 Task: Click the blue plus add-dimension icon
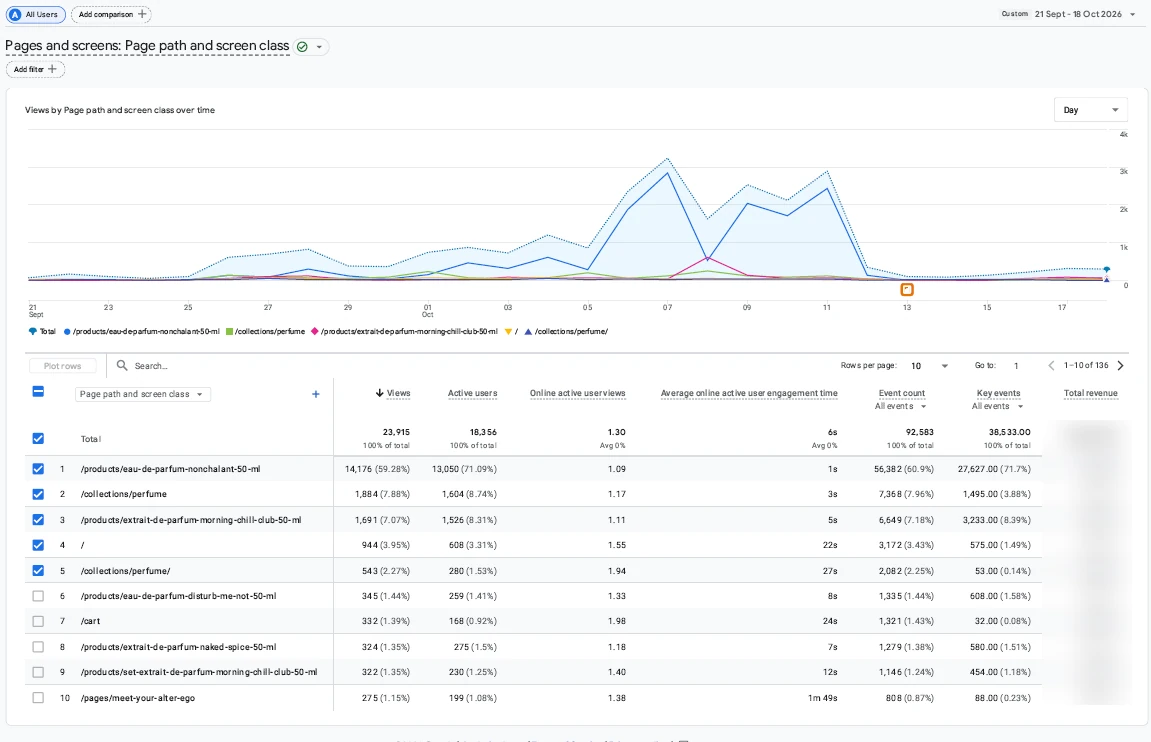(316, 394)
